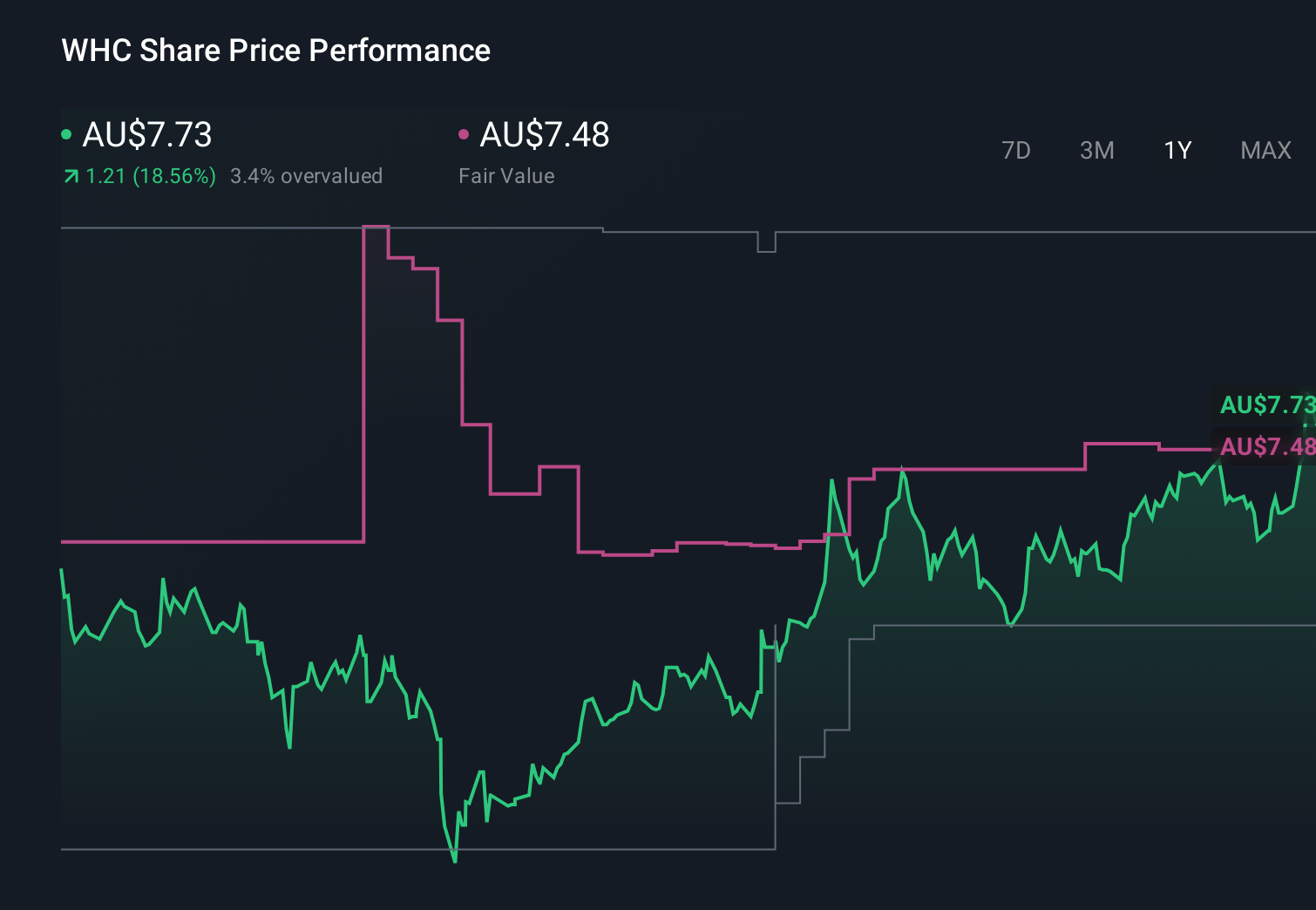
Task: Hide the Fair Value line via its legend
Action: click(465, 135)
